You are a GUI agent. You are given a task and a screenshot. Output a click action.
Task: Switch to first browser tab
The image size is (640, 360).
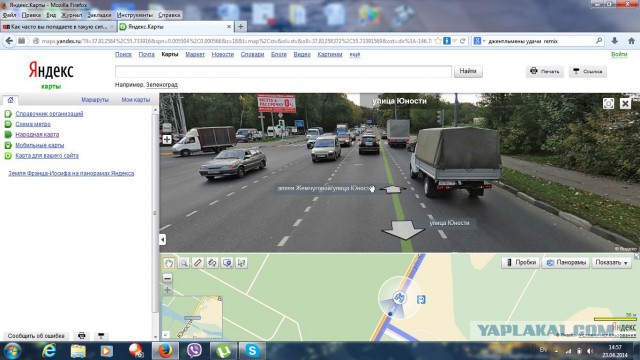[x=58, y=27]
